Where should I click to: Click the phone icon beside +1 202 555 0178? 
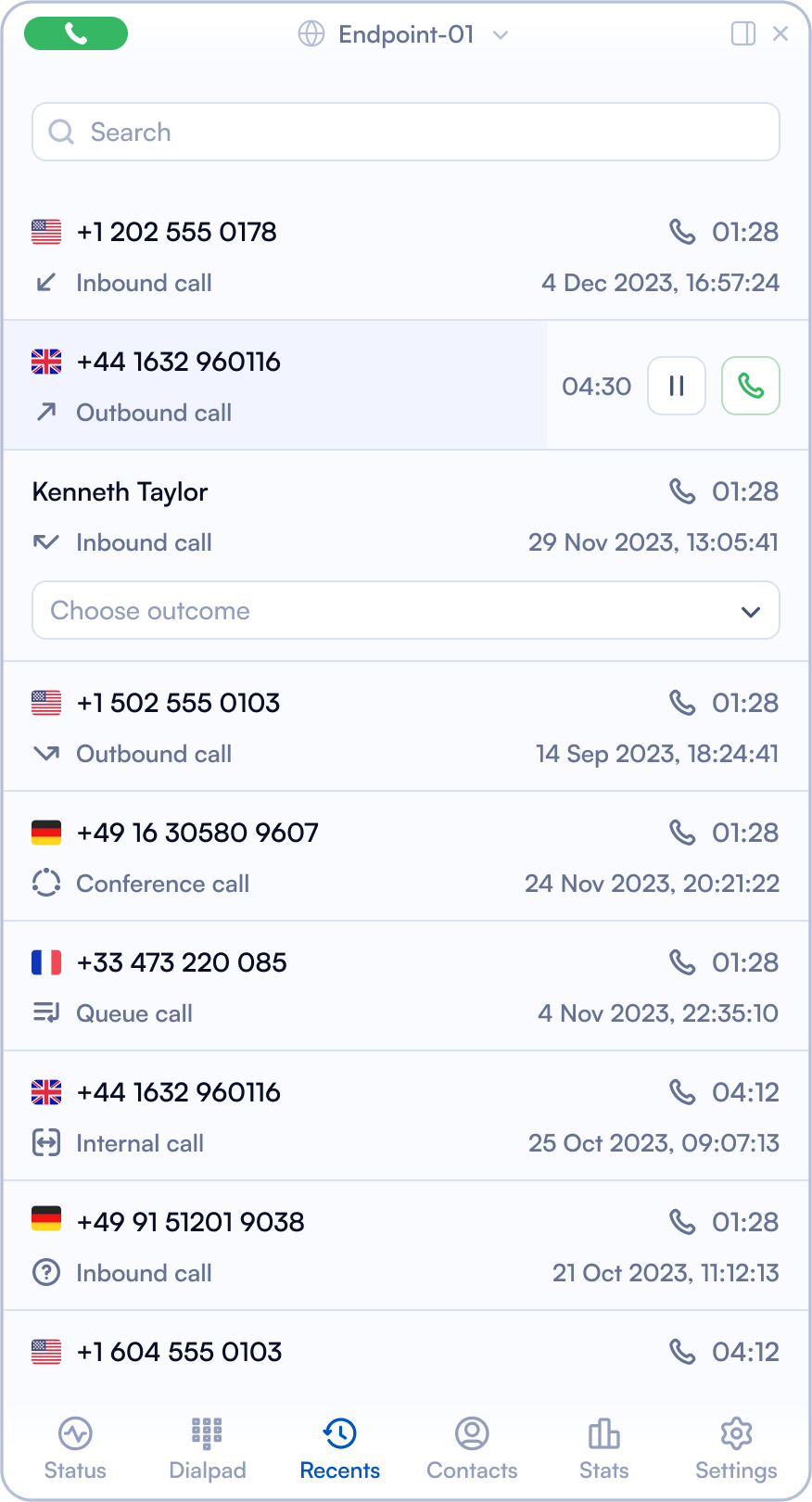point(682,232)
